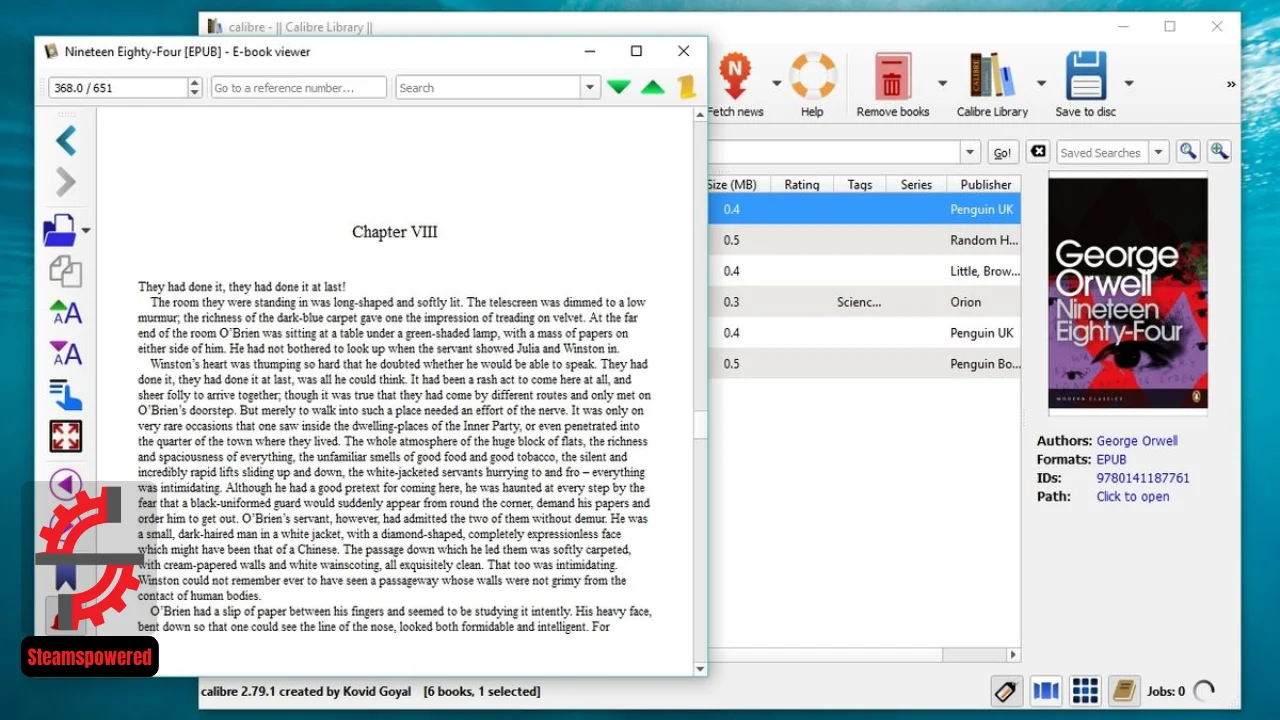Decrease the font size in the viewer
The image size is (1280, 720).
[x=66, y=353]
